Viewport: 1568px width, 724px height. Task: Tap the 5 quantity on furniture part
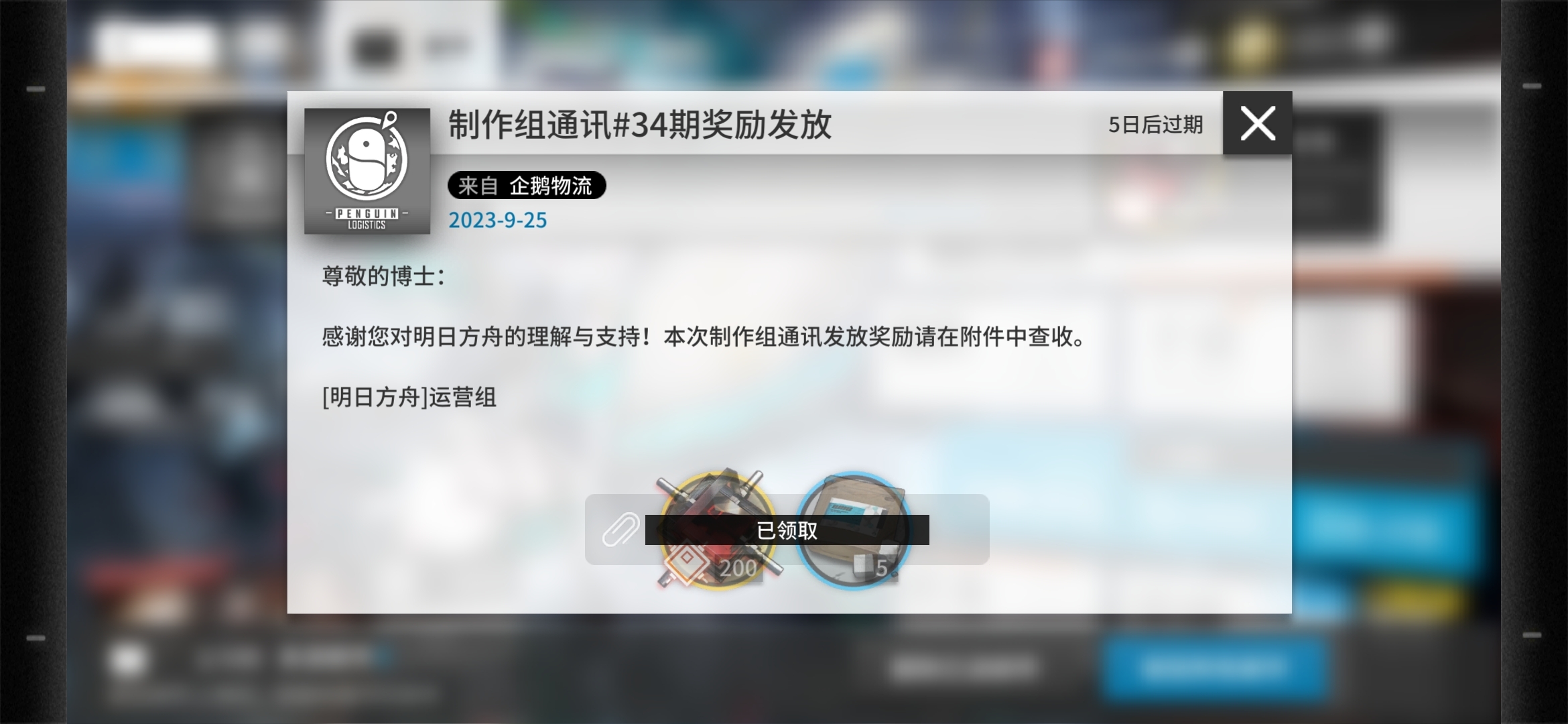point(881,568)
